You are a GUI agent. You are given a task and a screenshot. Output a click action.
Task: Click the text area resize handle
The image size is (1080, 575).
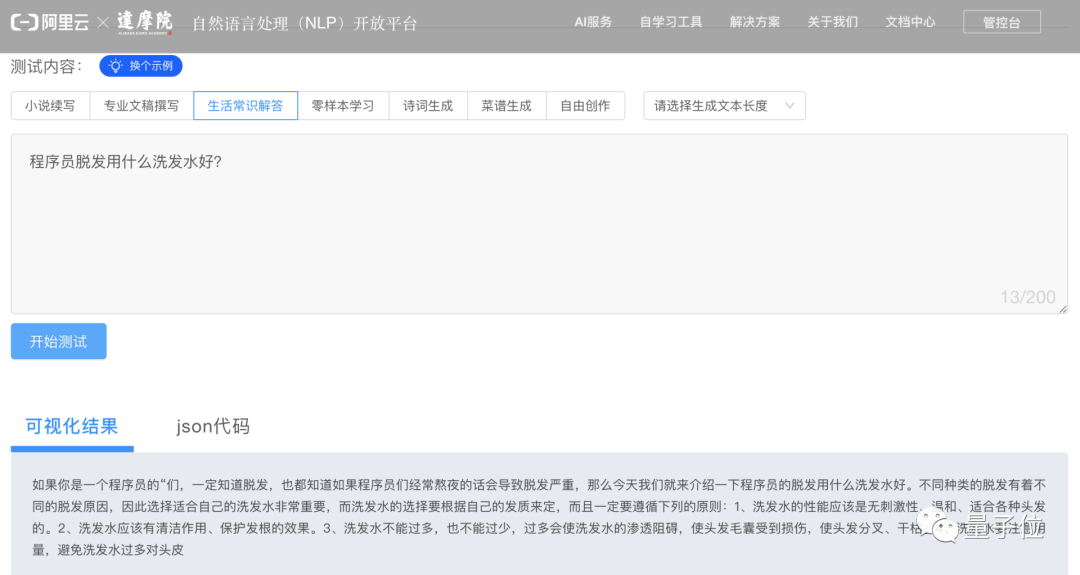pos(1062,309)
